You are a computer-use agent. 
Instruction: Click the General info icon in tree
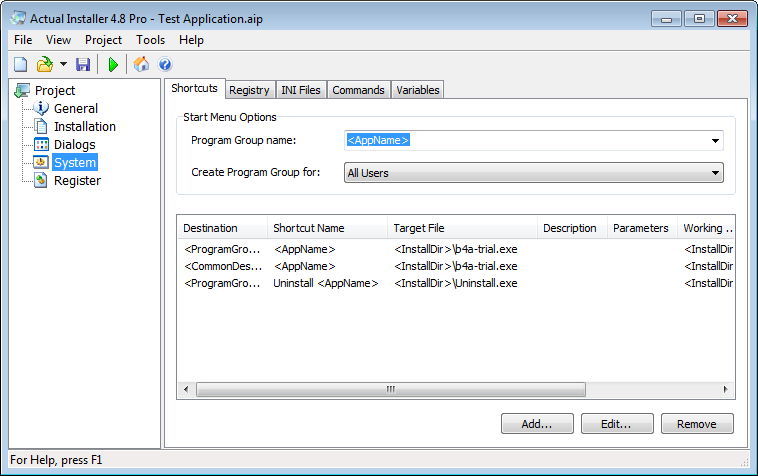tap(41, 108)
